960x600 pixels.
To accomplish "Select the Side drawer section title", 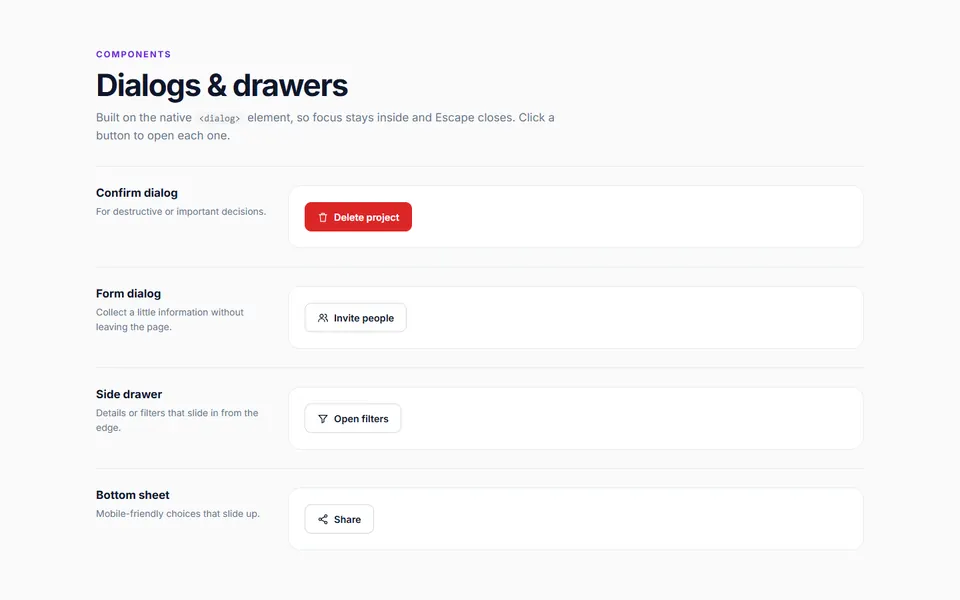I will [x=129, y=394].
